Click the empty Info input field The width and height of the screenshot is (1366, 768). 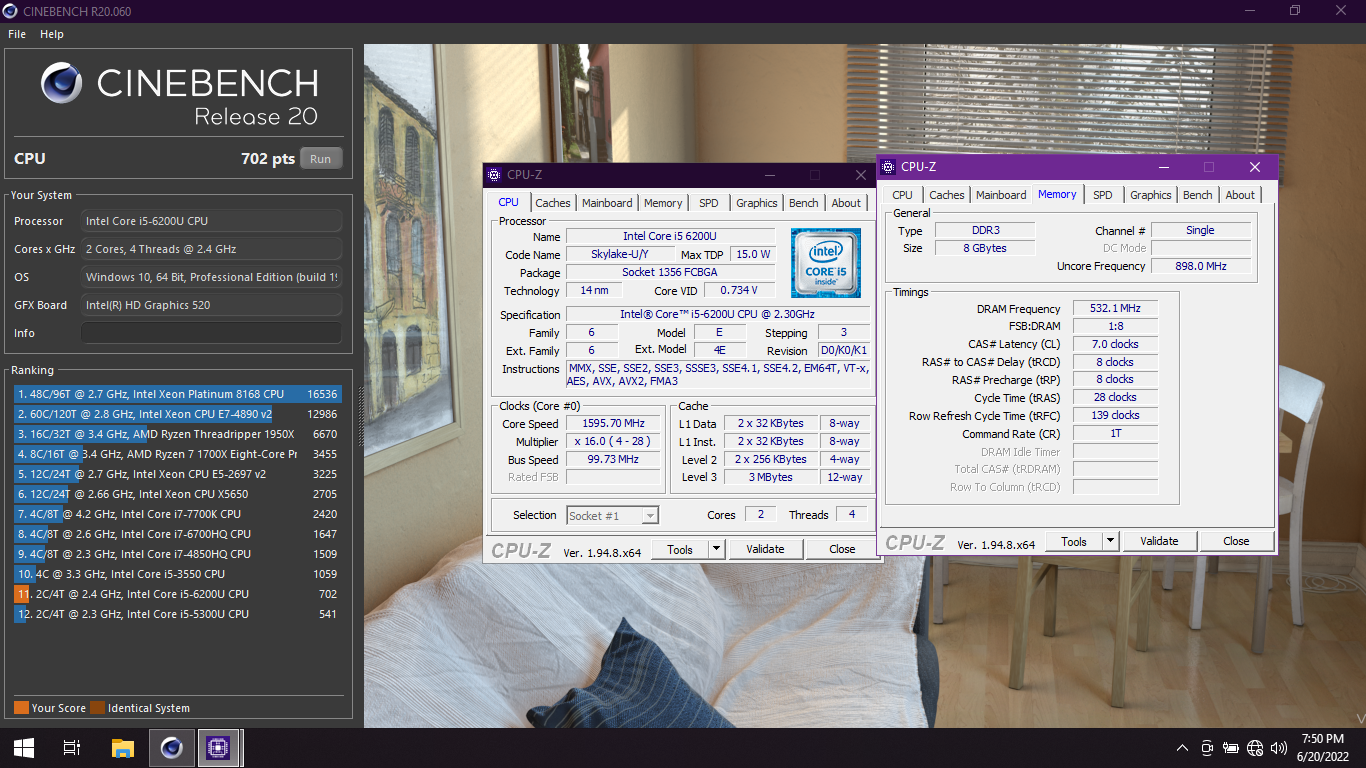pos(211,333)
